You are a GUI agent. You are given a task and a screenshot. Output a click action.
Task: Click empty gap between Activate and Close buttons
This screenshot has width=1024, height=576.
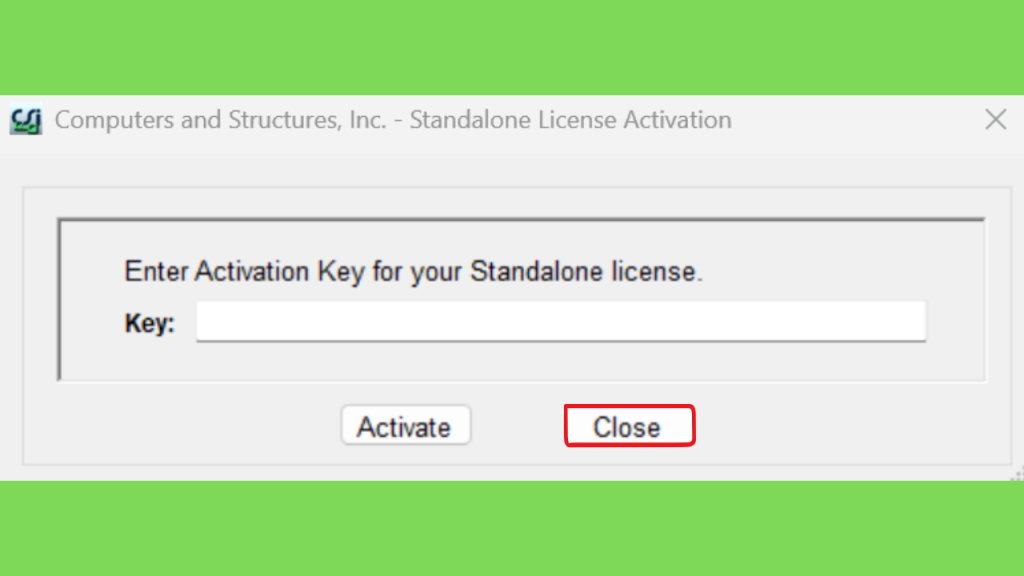517,426
